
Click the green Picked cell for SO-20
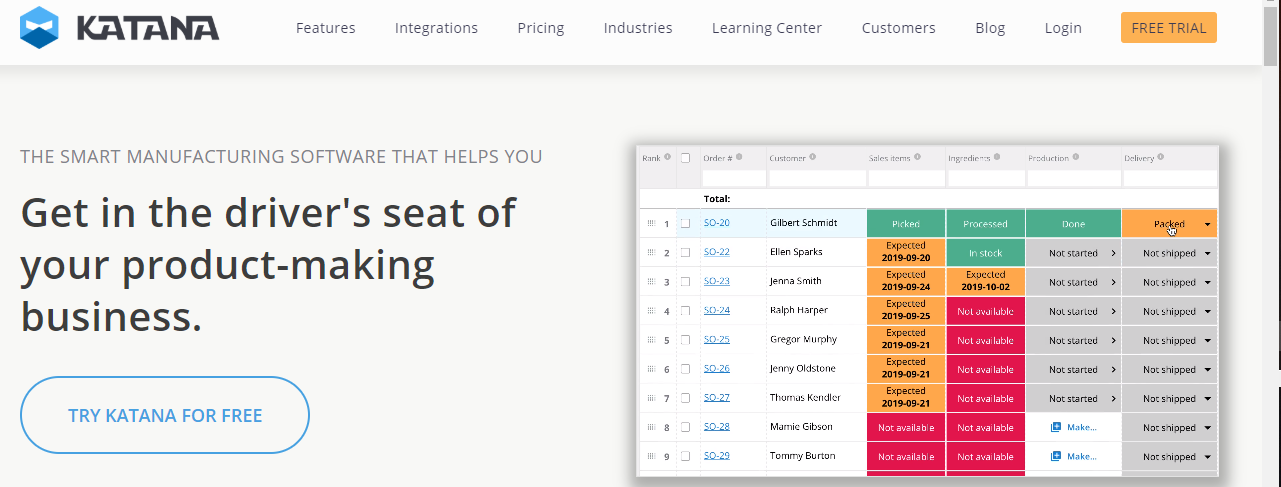(906, 224)
